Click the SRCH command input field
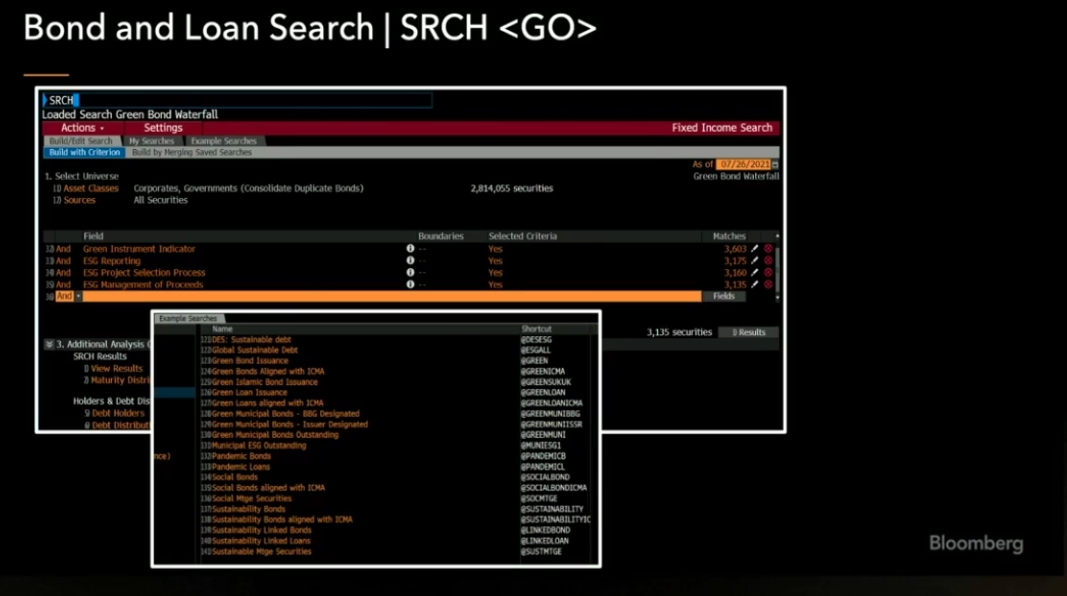The height and width of the screenshot is (596, 1067). 238,100
